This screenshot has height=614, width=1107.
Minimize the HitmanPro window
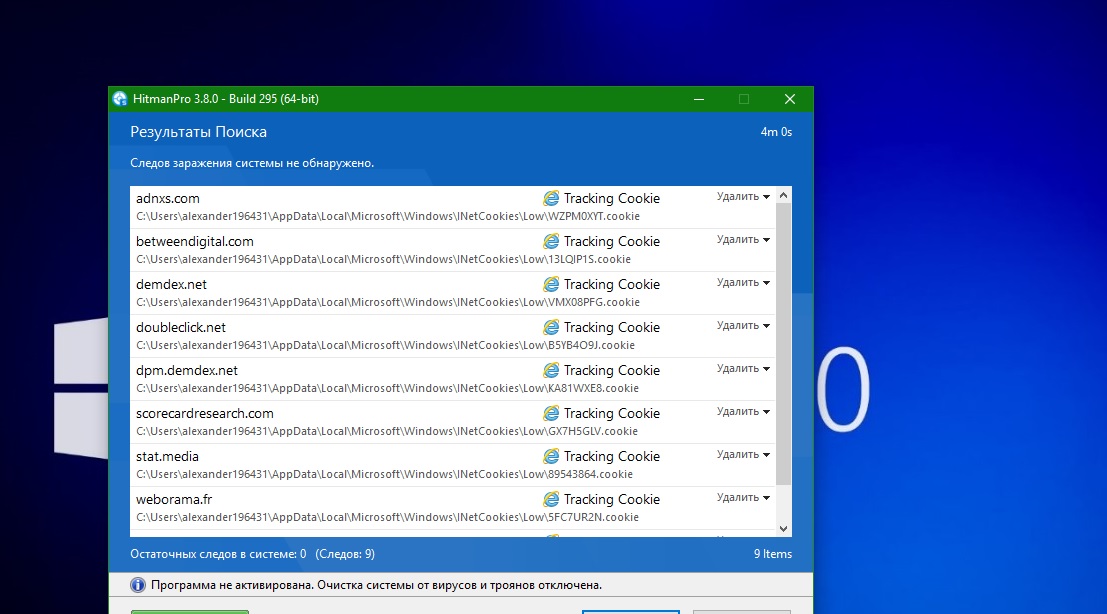(699, 99)
